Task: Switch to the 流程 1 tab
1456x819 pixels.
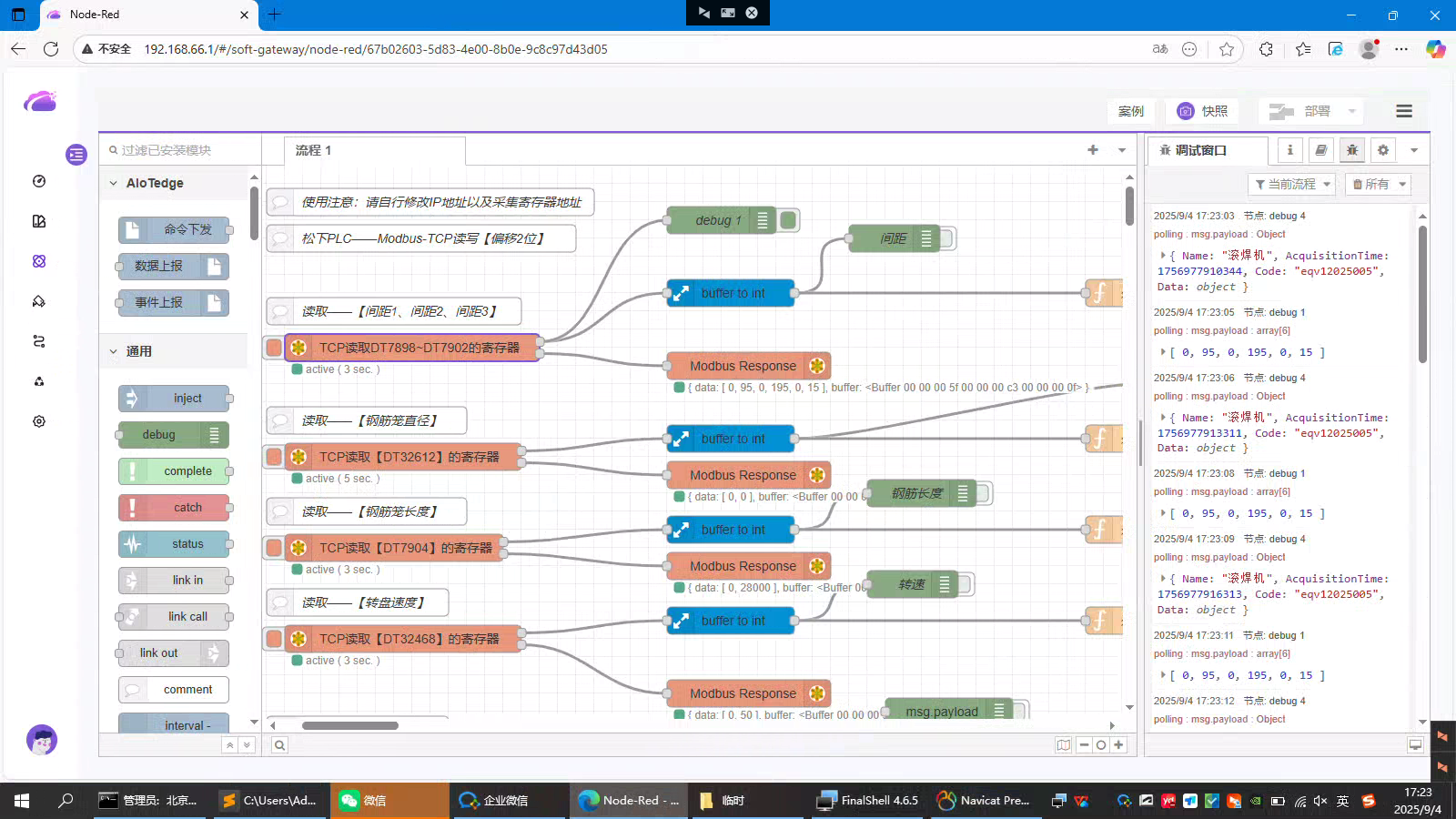Action: tap(375, 150)
